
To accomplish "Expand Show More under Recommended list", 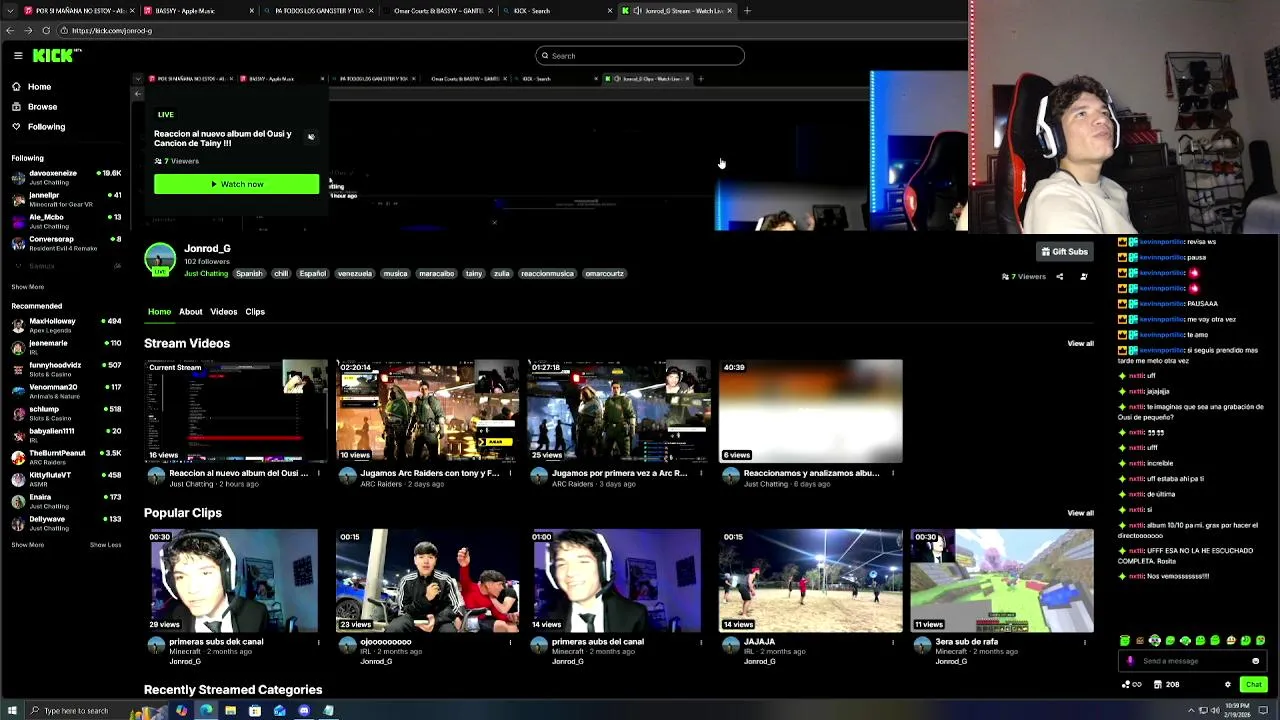I will coord(27,545).
